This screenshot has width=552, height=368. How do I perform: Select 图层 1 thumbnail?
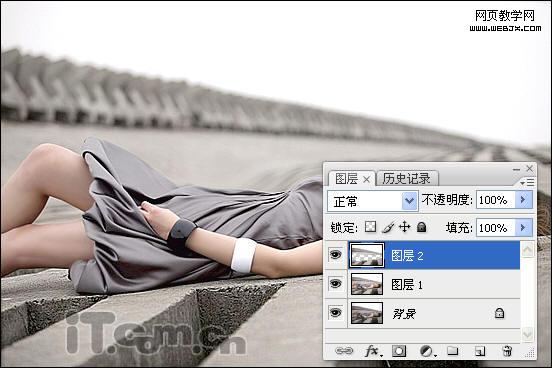pyautogui.click(x=366, y=284)
